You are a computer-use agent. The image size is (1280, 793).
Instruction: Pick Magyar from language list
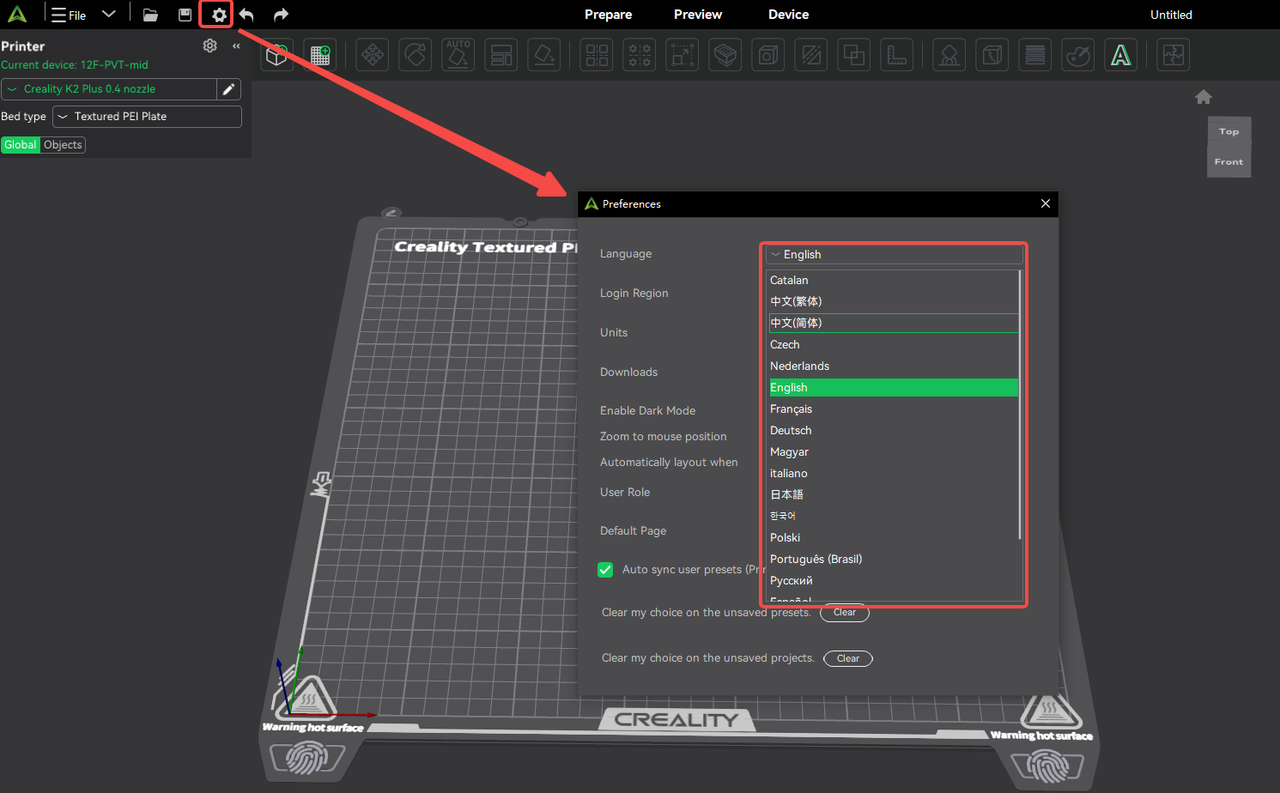coord(892,452)
